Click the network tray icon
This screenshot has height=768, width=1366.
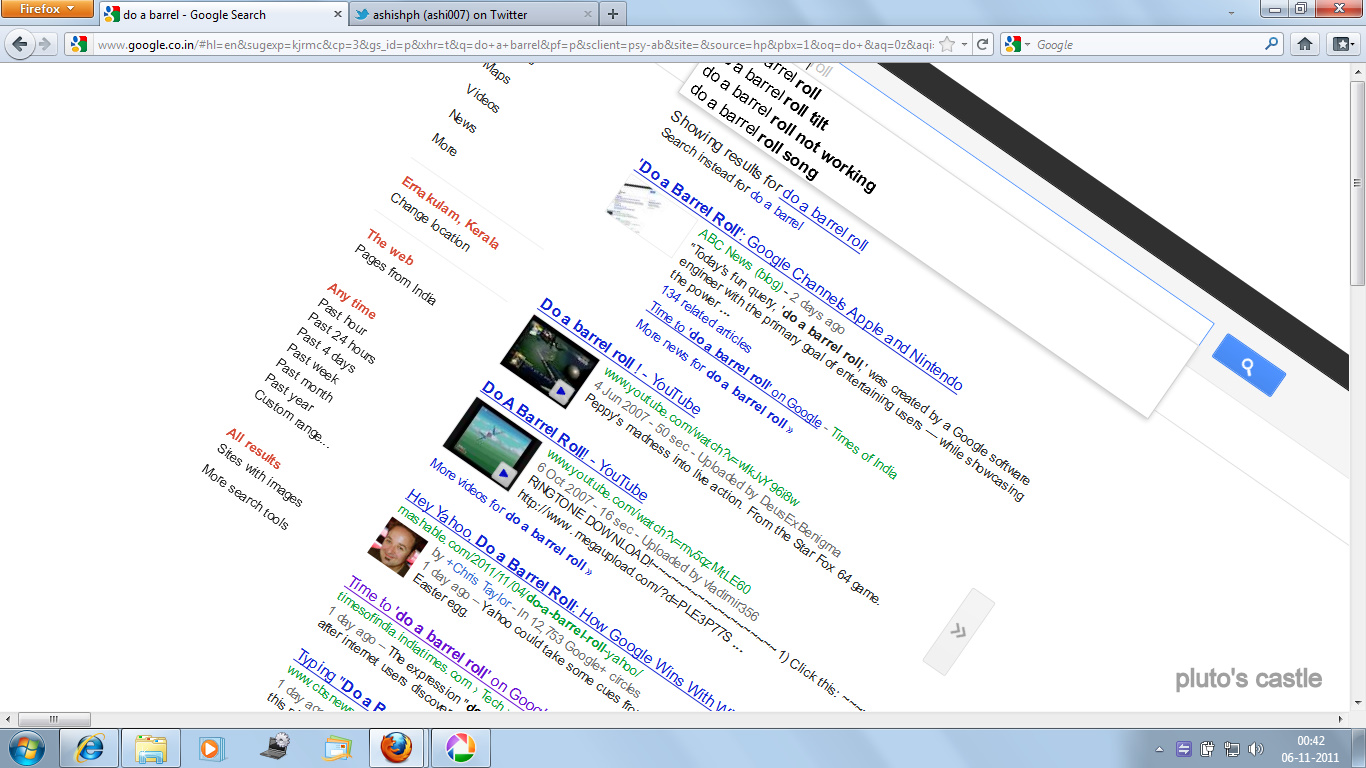pyautogui.click(x=1232, y=748)
